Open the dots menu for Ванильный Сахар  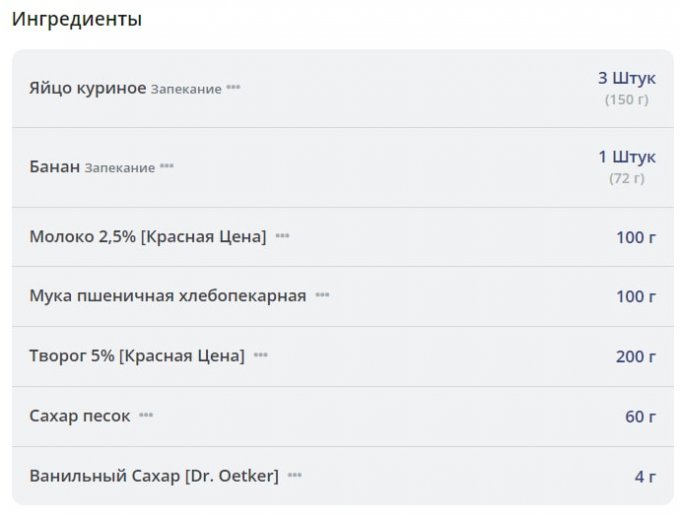pos(294,475)
